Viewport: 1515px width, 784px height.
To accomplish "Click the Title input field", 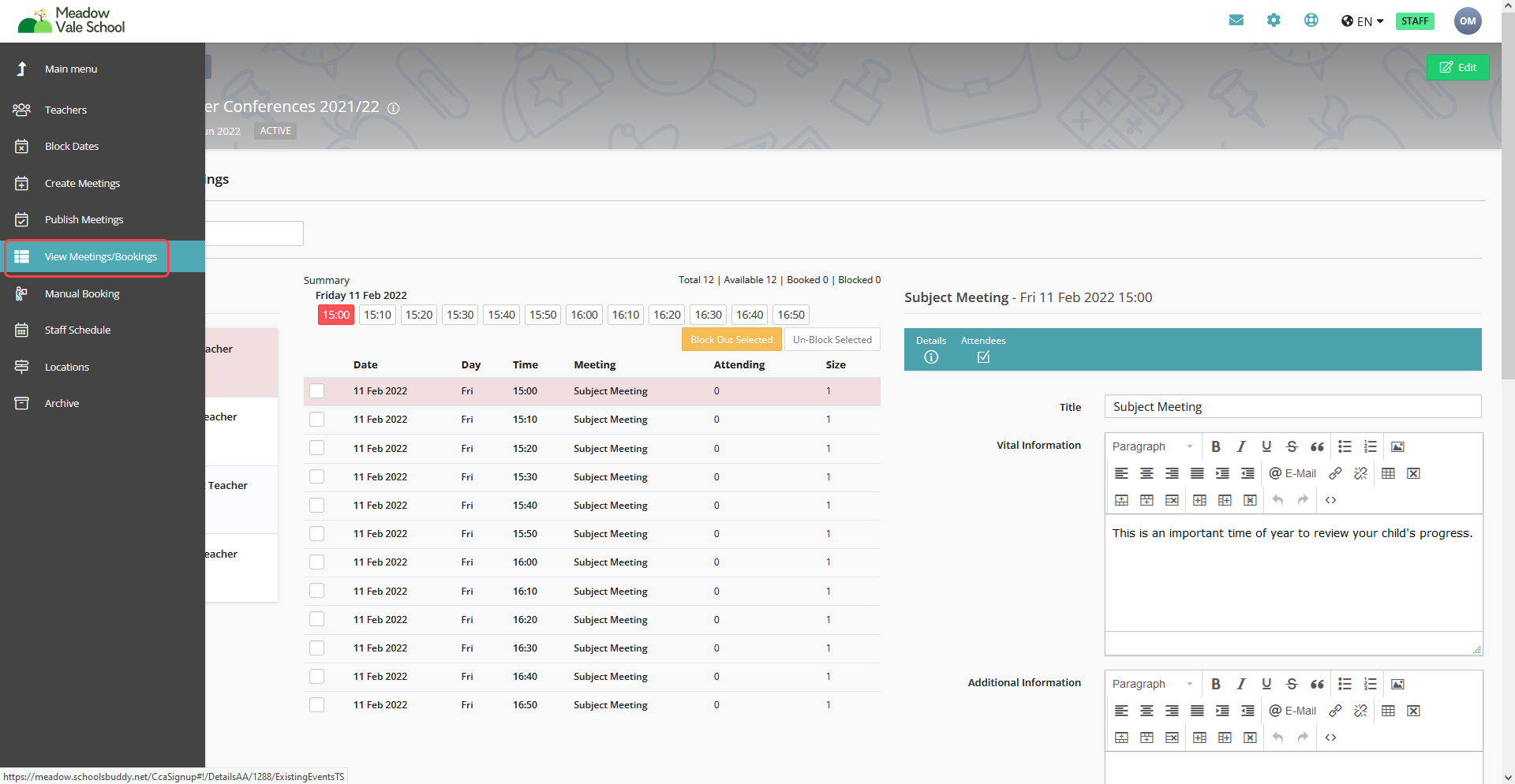I will (x=1292, y=407).
